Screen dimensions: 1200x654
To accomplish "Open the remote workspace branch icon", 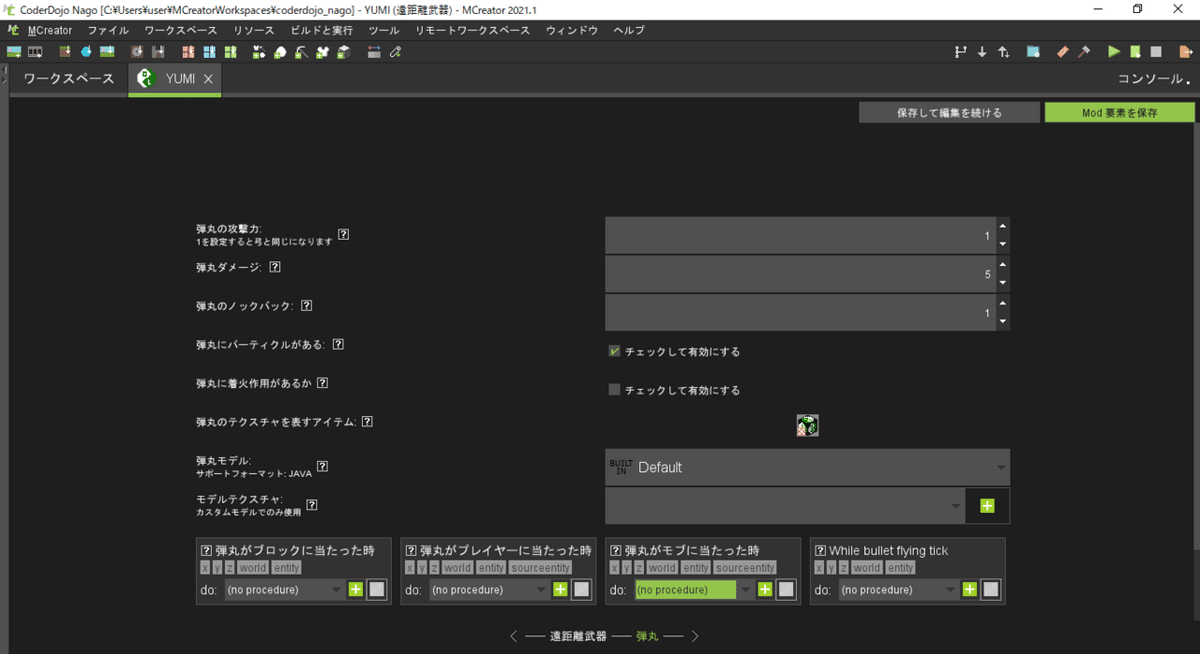I will (x=962, y=51).
